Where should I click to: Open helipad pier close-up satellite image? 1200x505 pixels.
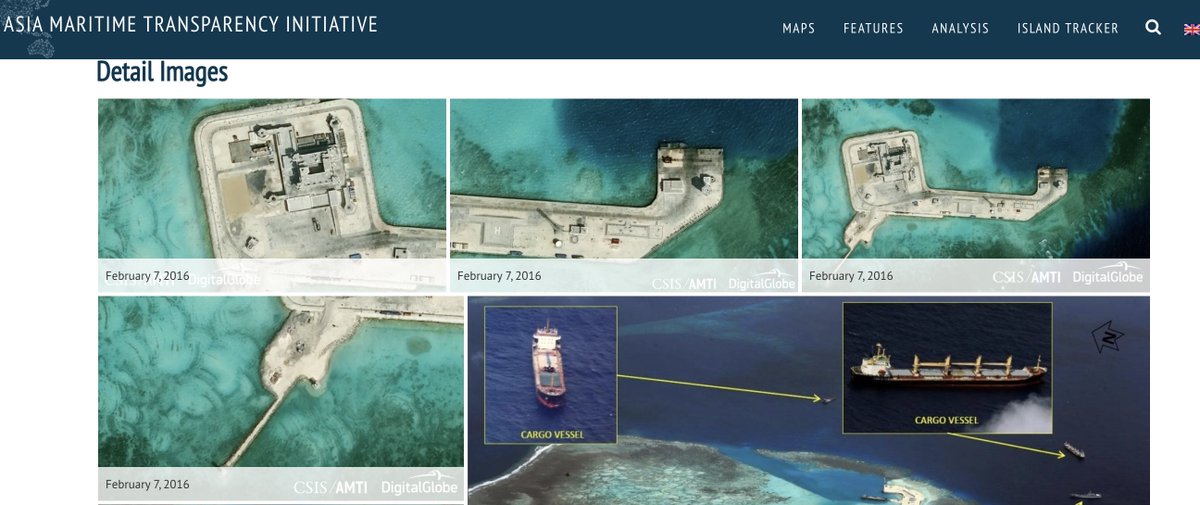coord(624,195)
